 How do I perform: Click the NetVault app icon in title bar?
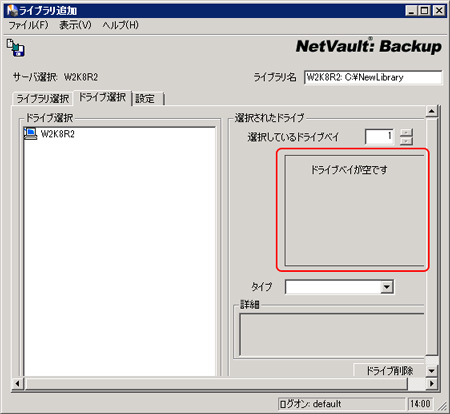12,10
